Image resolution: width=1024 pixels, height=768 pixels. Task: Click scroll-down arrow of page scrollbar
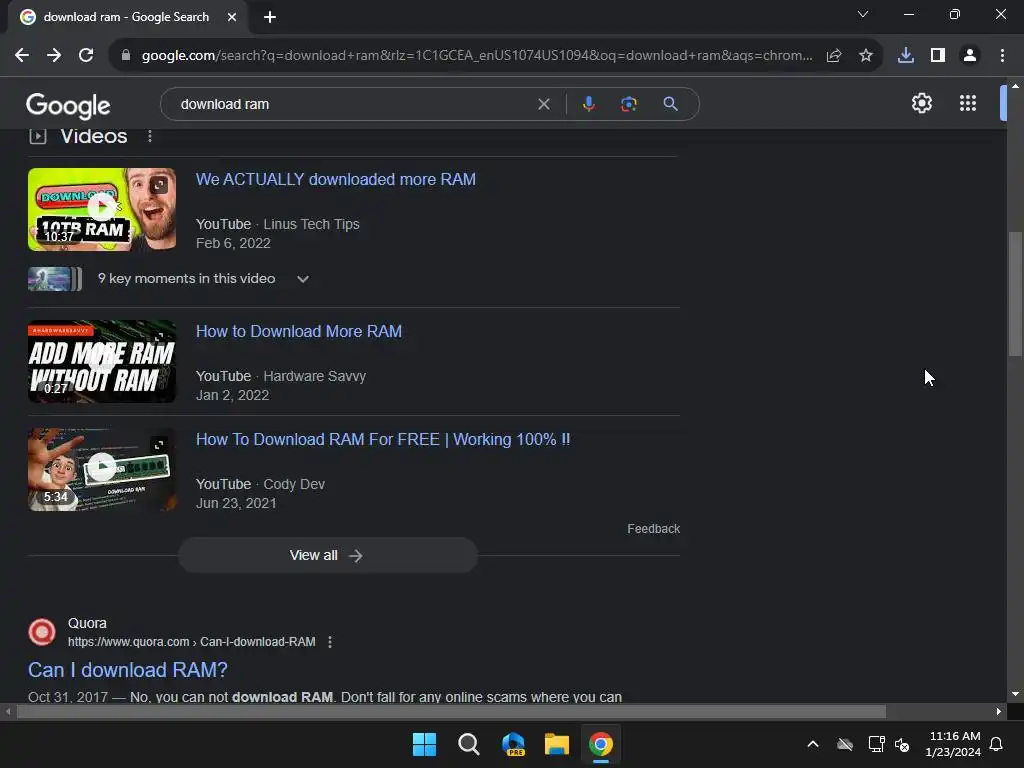click(x=1015, y=694)
